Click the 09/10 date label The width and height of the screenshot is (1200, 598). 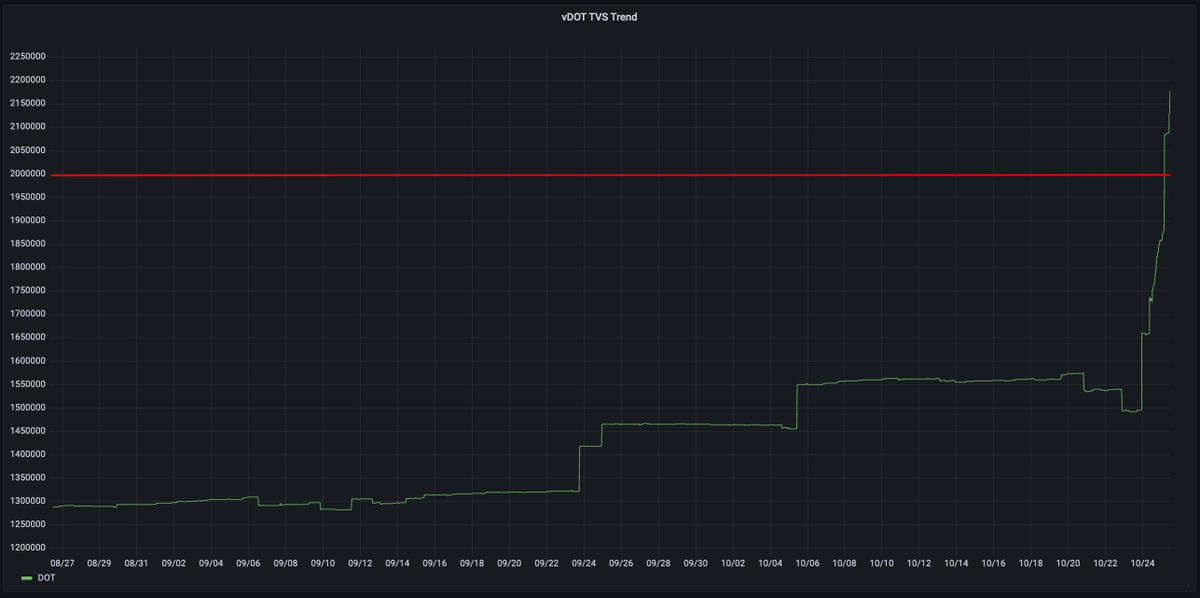click(x=323, y=563)
